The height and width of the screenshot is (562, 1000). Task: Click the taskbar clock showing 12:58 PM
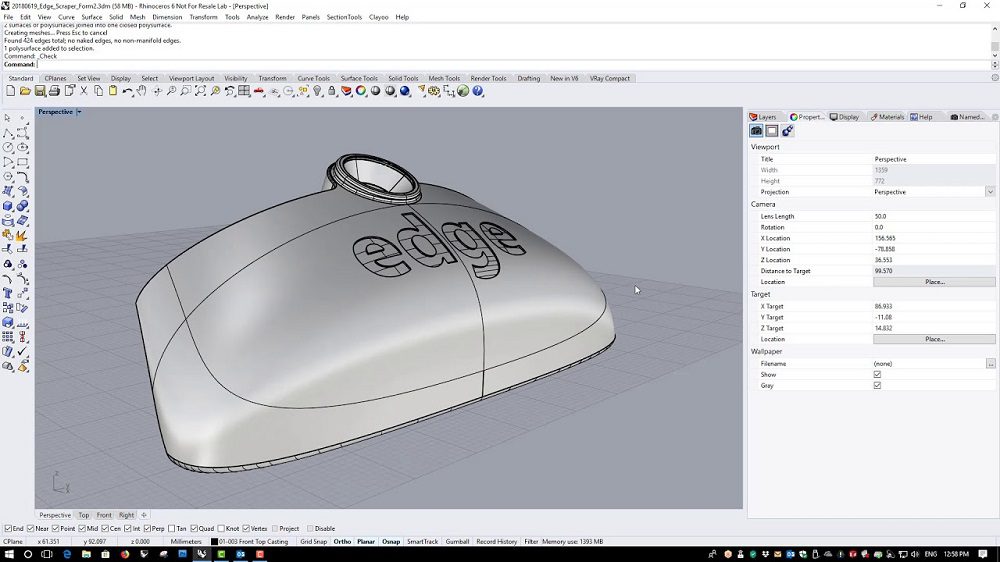(x=955, y=554)
